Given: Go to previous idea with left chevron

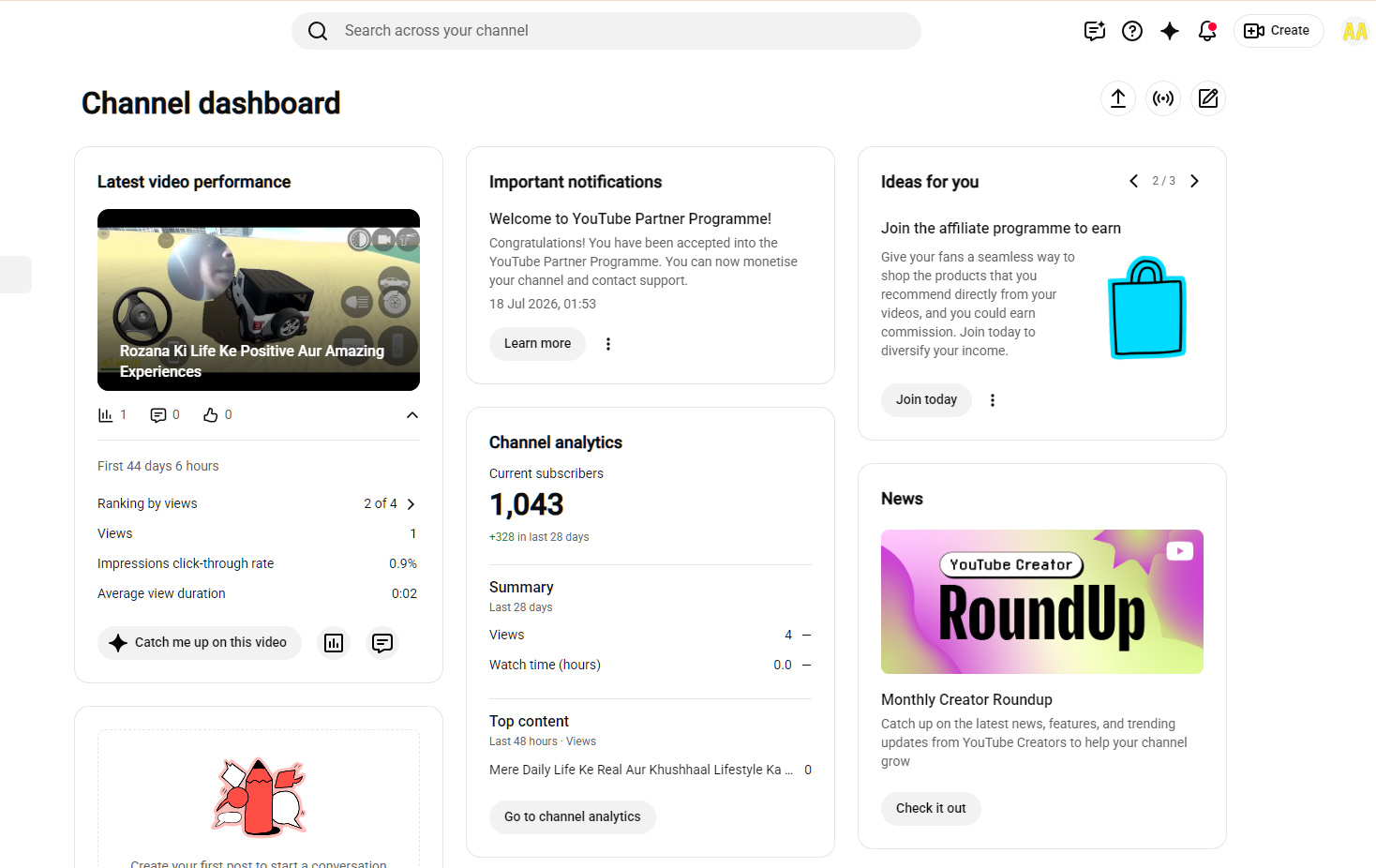Looking at the screenshot, I should 1134,181.
